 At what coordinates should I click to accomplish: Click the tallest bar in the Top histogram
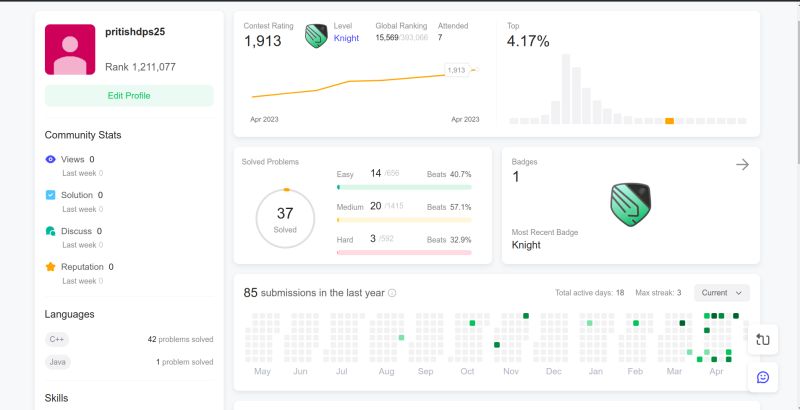tap(565, 89)
